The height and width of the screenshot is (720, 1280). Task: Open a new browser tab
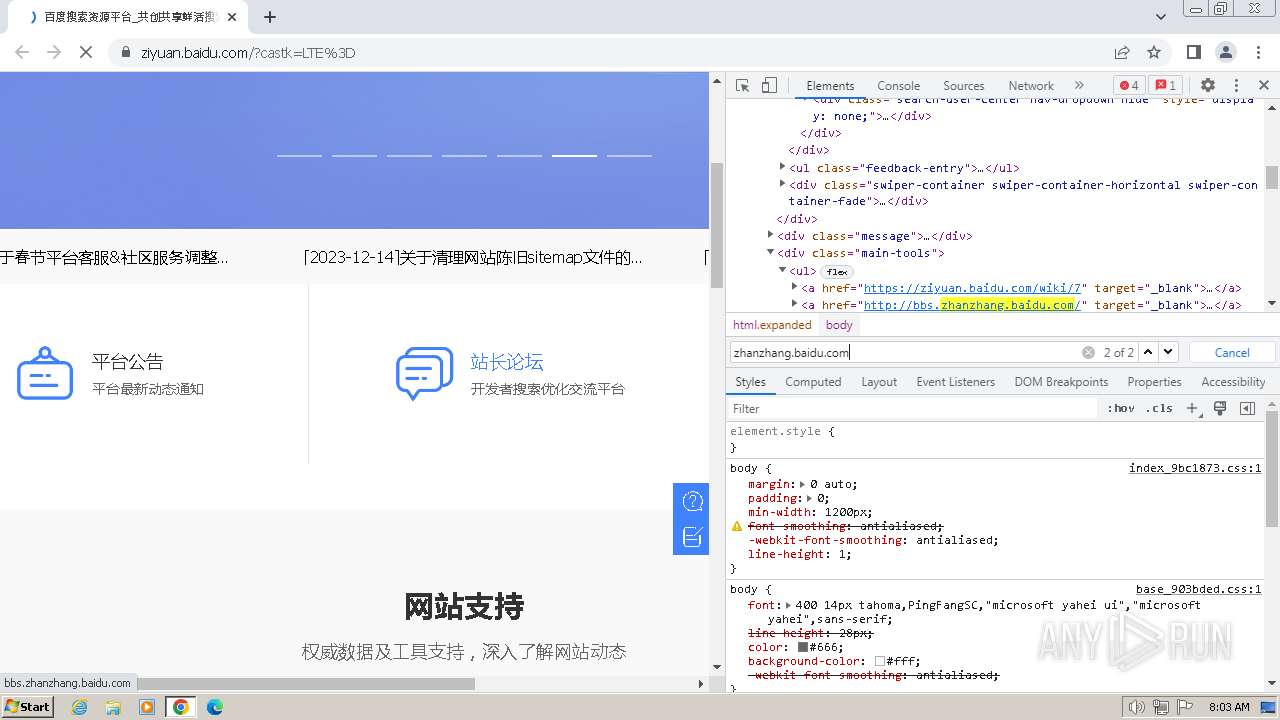point(270,16)
